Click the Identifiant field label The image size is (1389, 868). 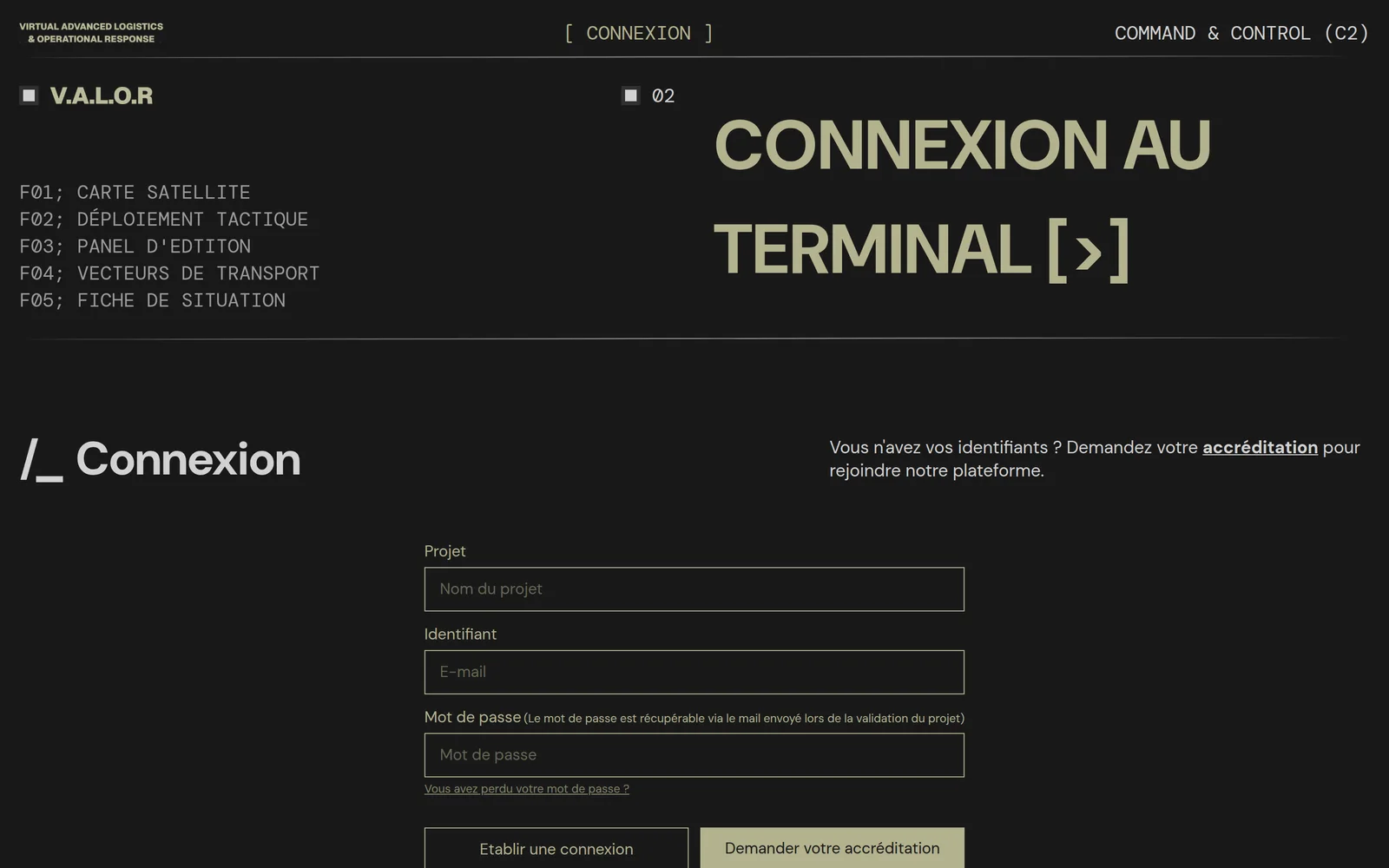coord(460,635)
